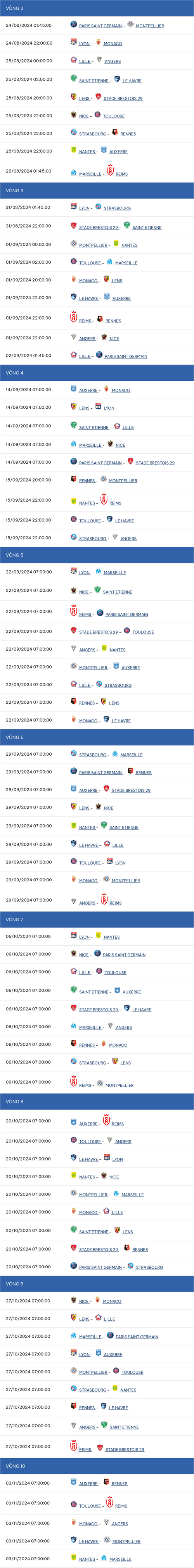Viewport: 194px width, 1568px height.
Task: Click Reims logo in Marseille vs Reims match
Action: point(111,171)
